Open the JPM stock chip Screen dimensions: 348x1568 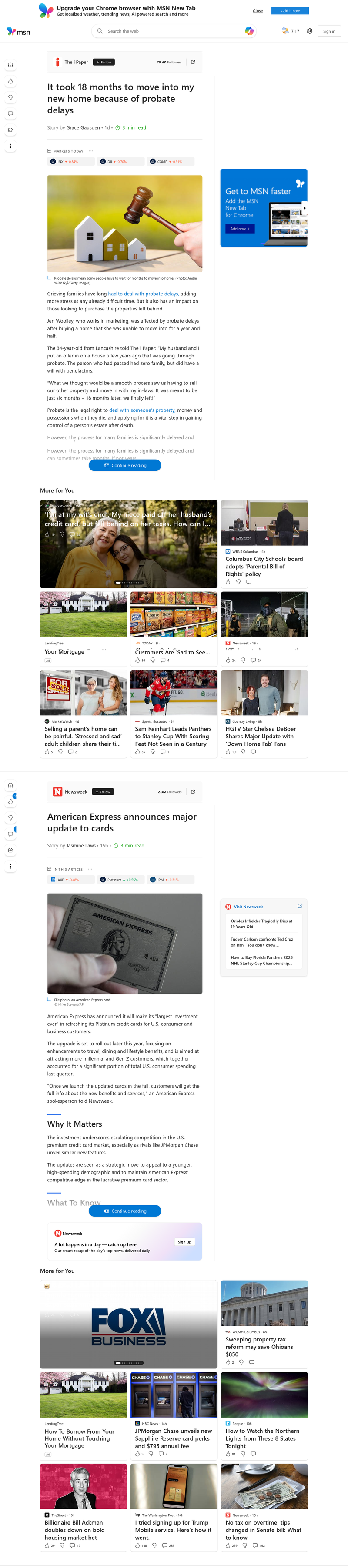point(171,880)
